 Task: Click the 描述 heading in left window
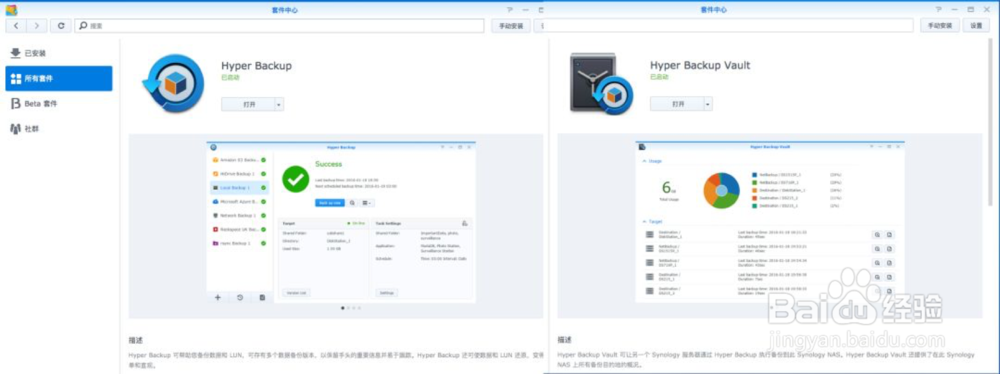tap(136, 340)
